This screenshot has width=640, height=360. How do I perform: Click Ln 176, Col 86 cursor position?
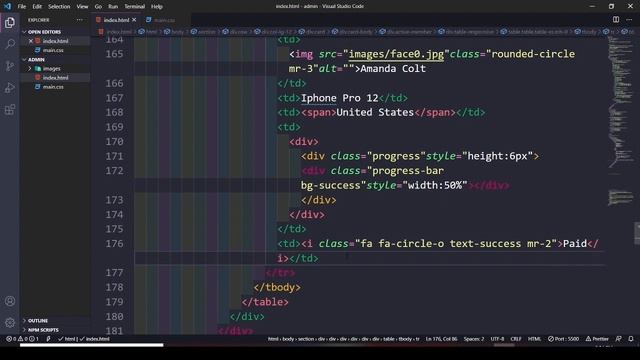441,339
